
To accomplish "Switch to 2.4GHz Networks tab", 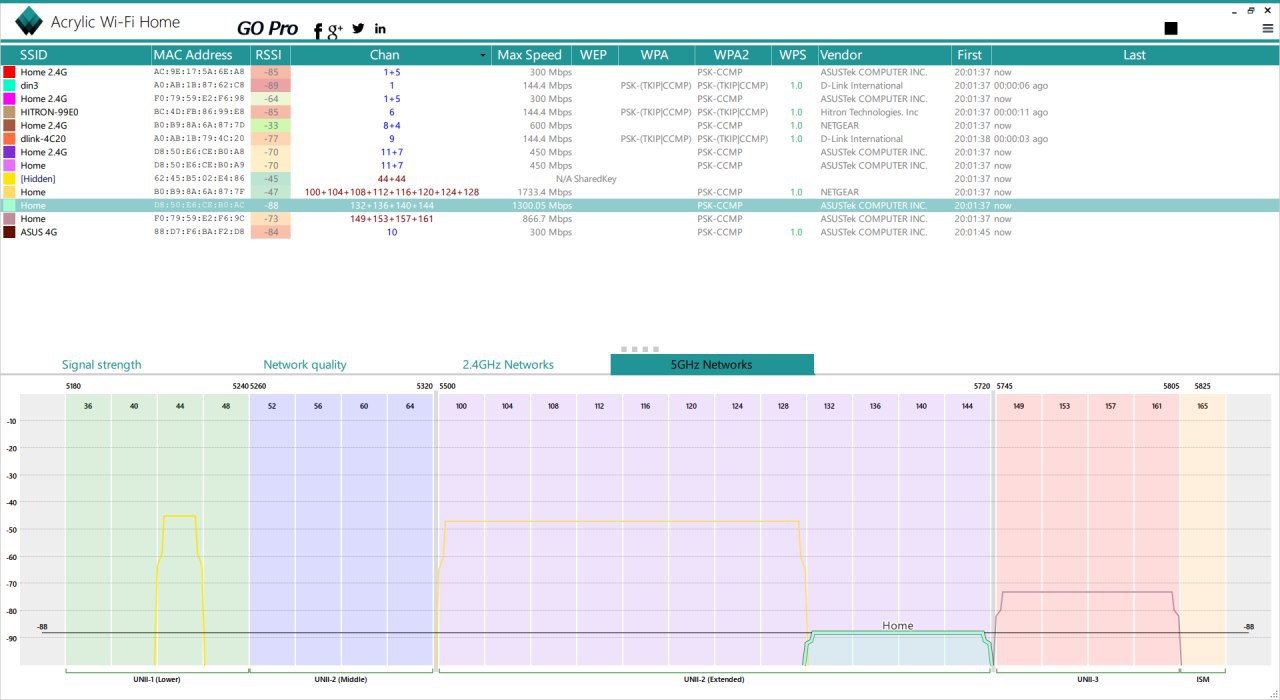I will coord(507,365).
